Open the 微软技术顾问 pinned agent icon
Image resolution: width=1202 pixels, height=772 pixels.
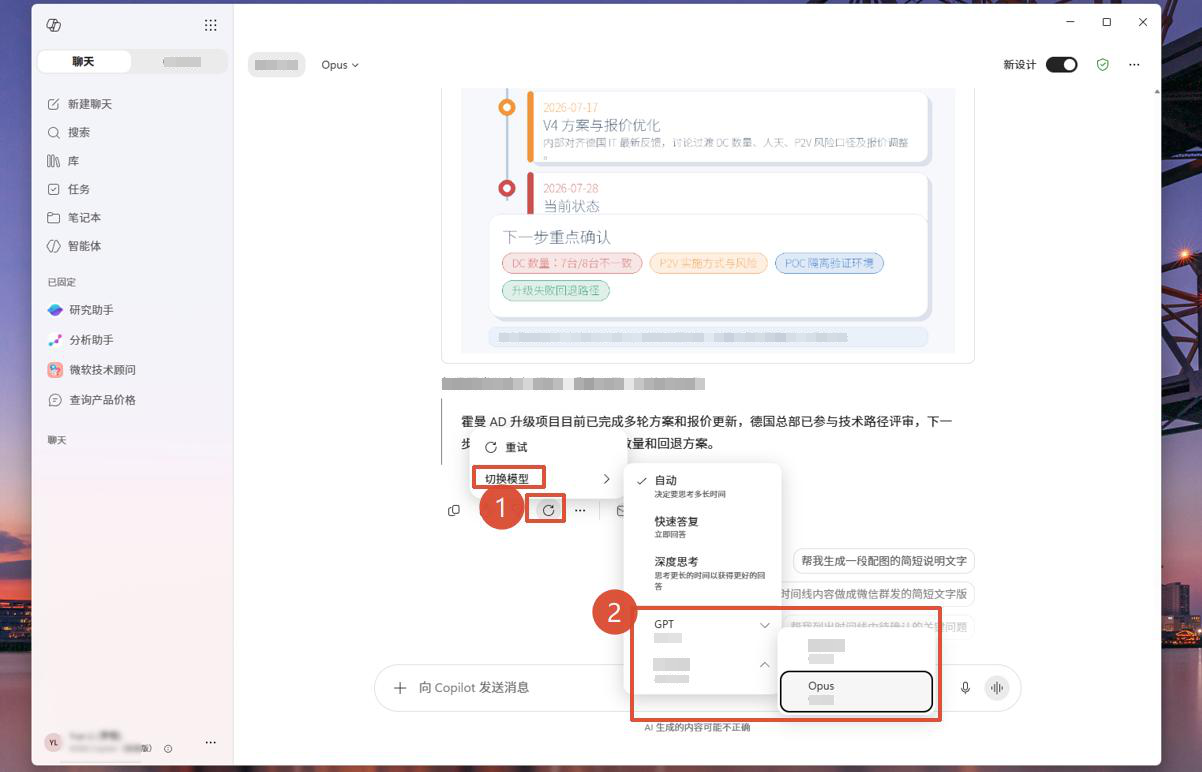pyautogui.click(x=55, y=370)
